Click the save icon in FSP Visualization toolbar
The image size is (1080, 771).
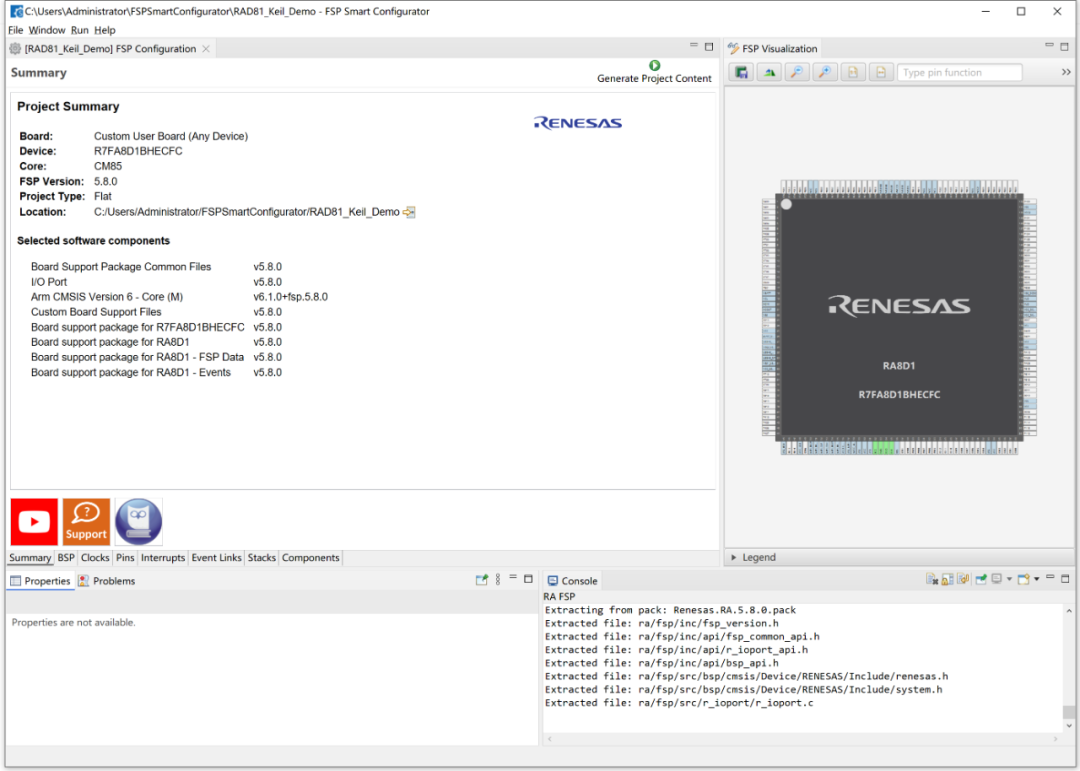click(x=741, y=72)
